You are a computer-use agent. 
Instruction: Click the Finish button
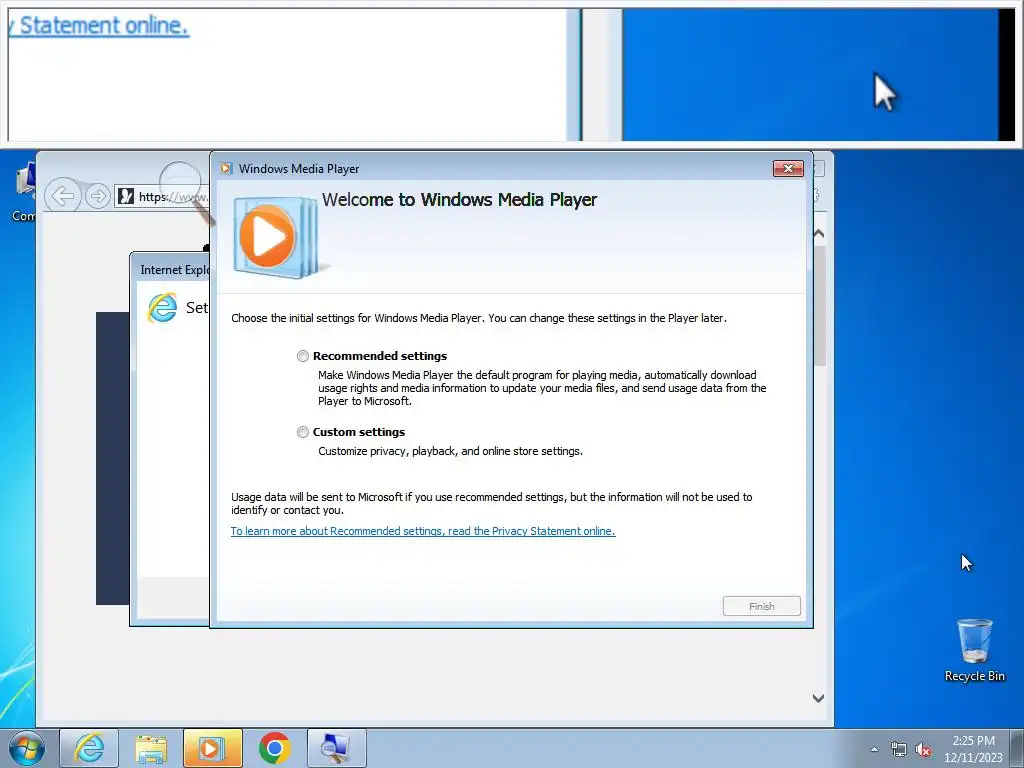click(x=761, y=606)
